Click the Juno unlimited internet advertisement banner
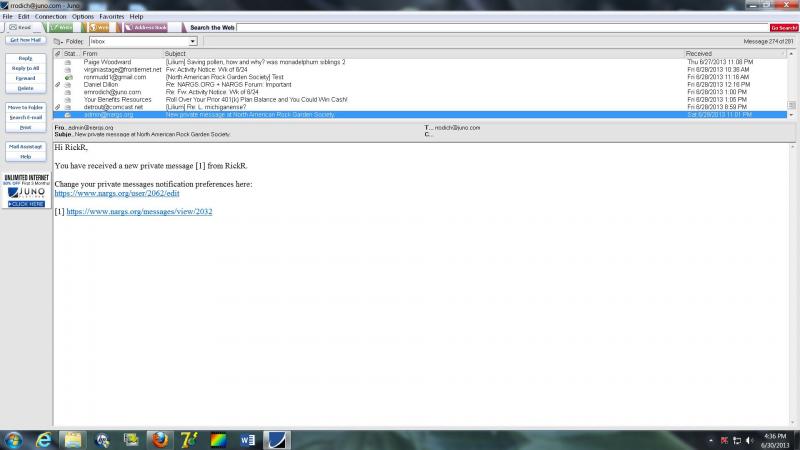Image resolution: width=800 pixels, height=450 pixels. (x=25, y=190)
